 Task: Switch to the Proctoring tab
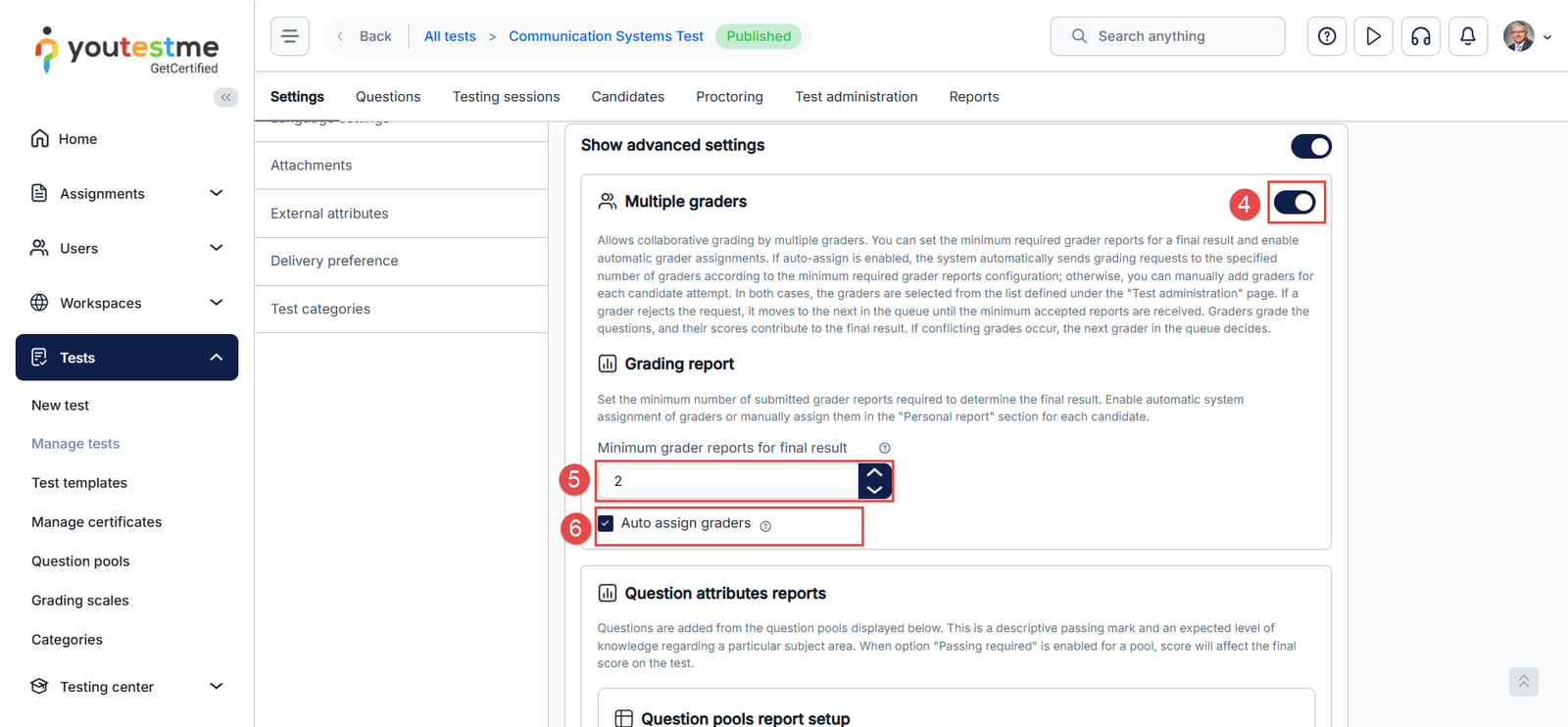[729, 96]
